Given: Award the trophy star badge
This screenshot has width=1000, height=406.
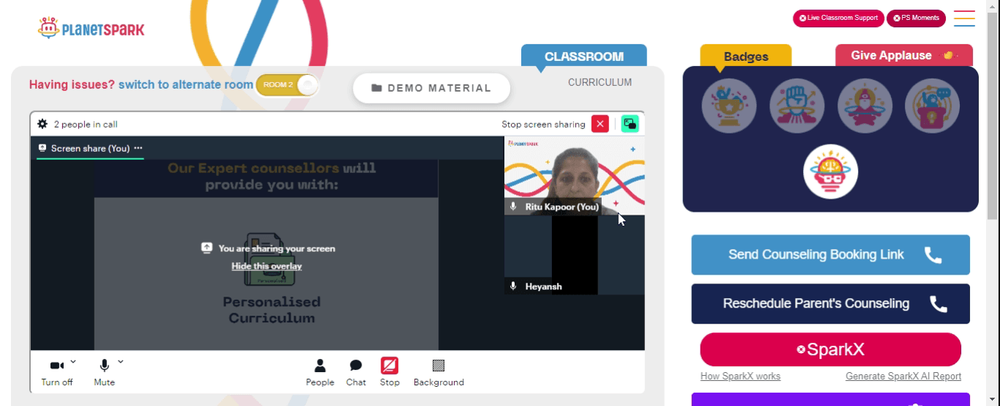Looking at the screenshot, I should pyautogui.click(x=729, y=106).
